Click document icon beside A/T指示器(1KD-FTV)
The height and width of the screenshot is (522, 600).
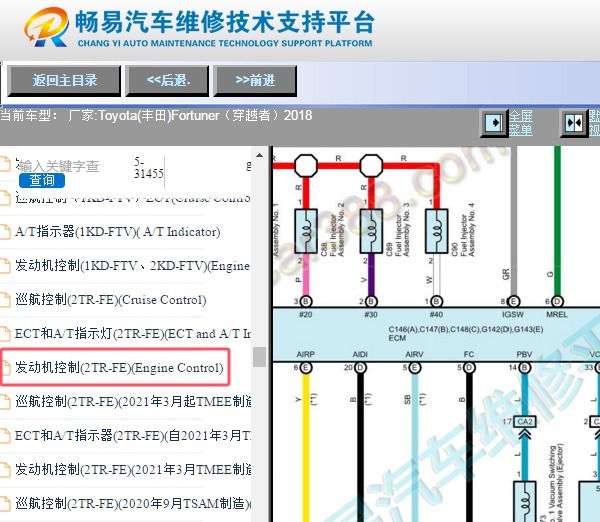pyautogui.click(x=5, y=232)
